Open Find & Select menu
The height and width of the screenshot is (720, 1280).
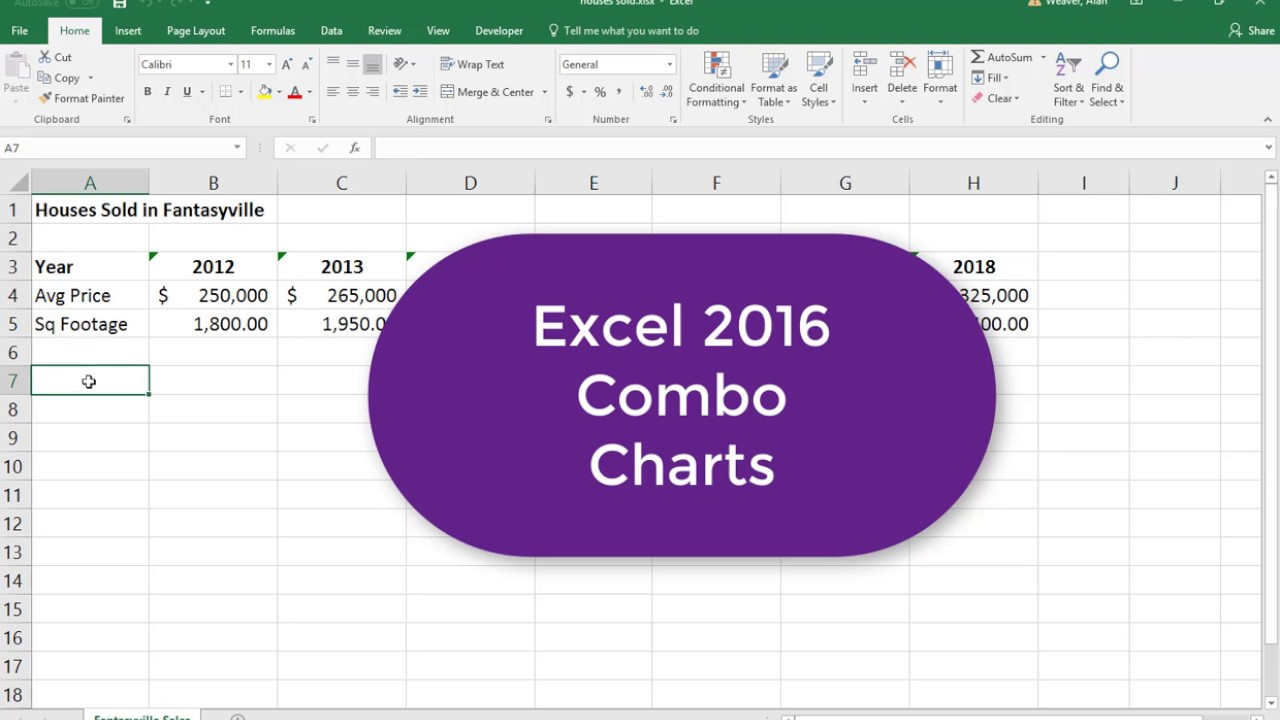pos(1107,80)
